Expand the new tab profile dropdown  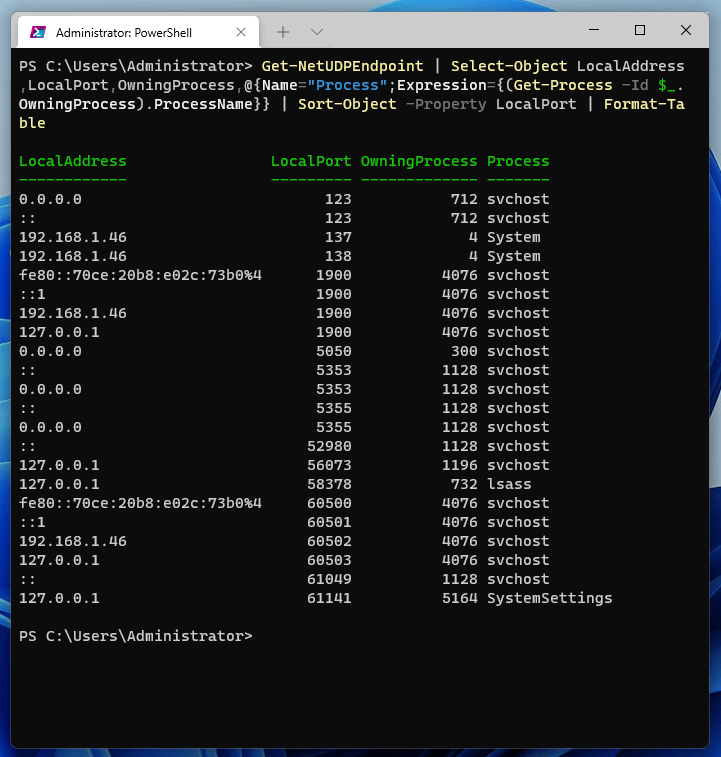tap(317, 32)
